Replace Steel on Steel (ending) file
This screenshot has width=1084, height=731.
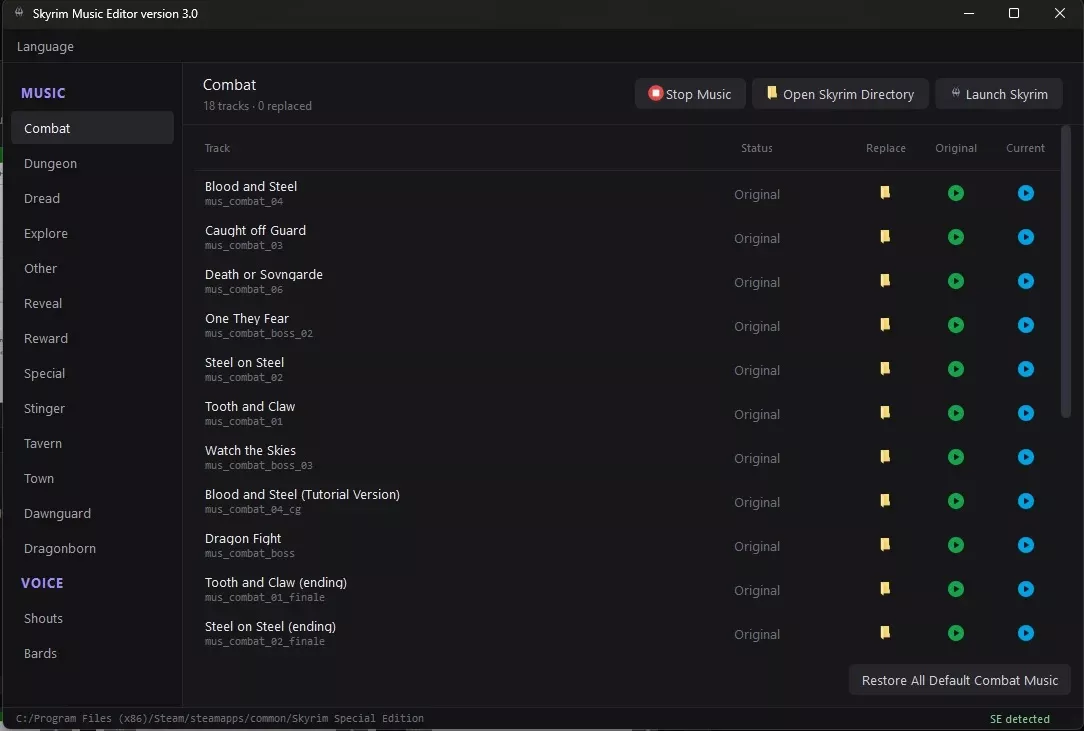[x=885, y=633]
